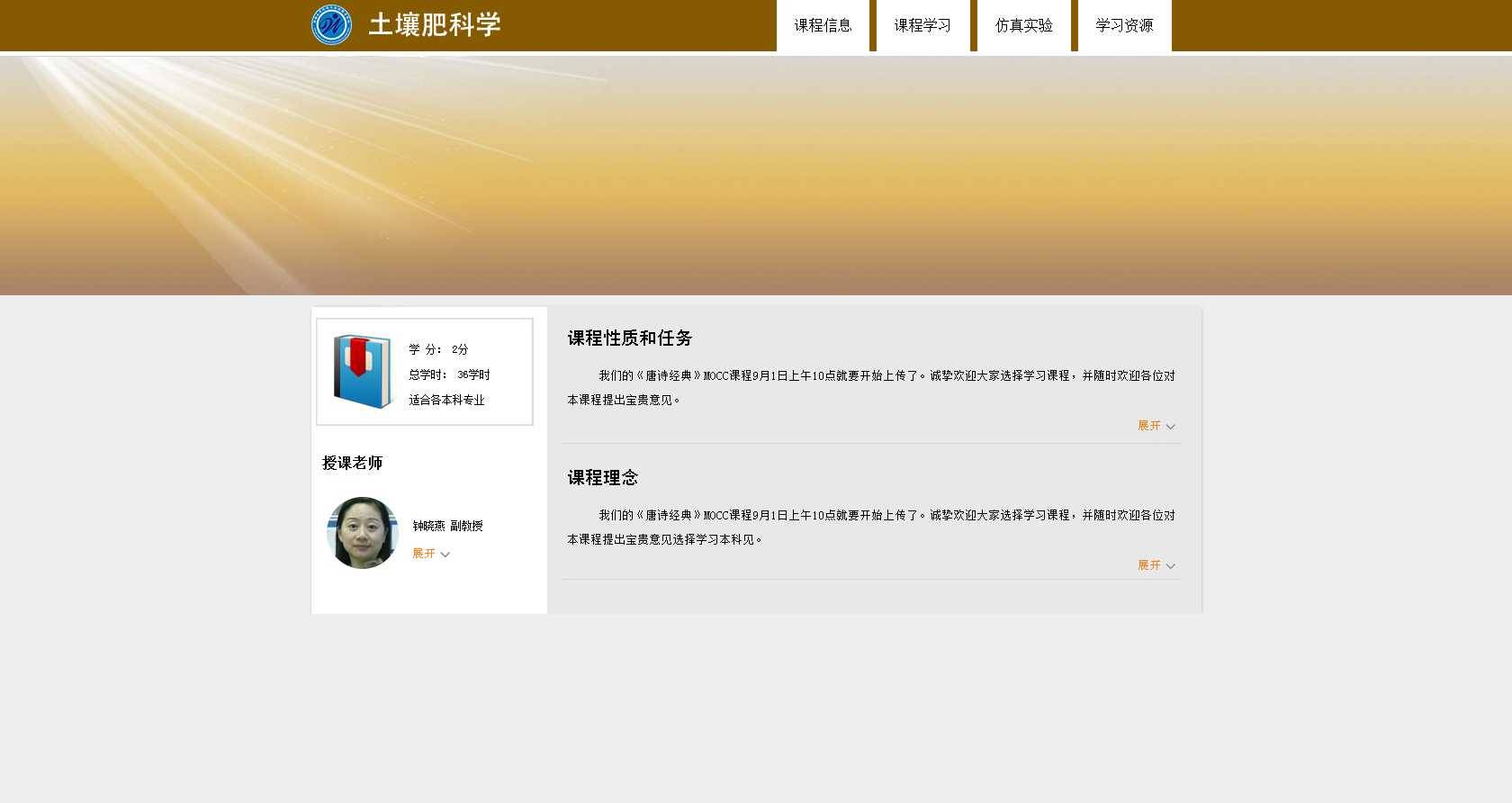The width and height of the screenshot is (1512, 803).
Task: Click the university logo in the header
Action: tap(331, 25)
